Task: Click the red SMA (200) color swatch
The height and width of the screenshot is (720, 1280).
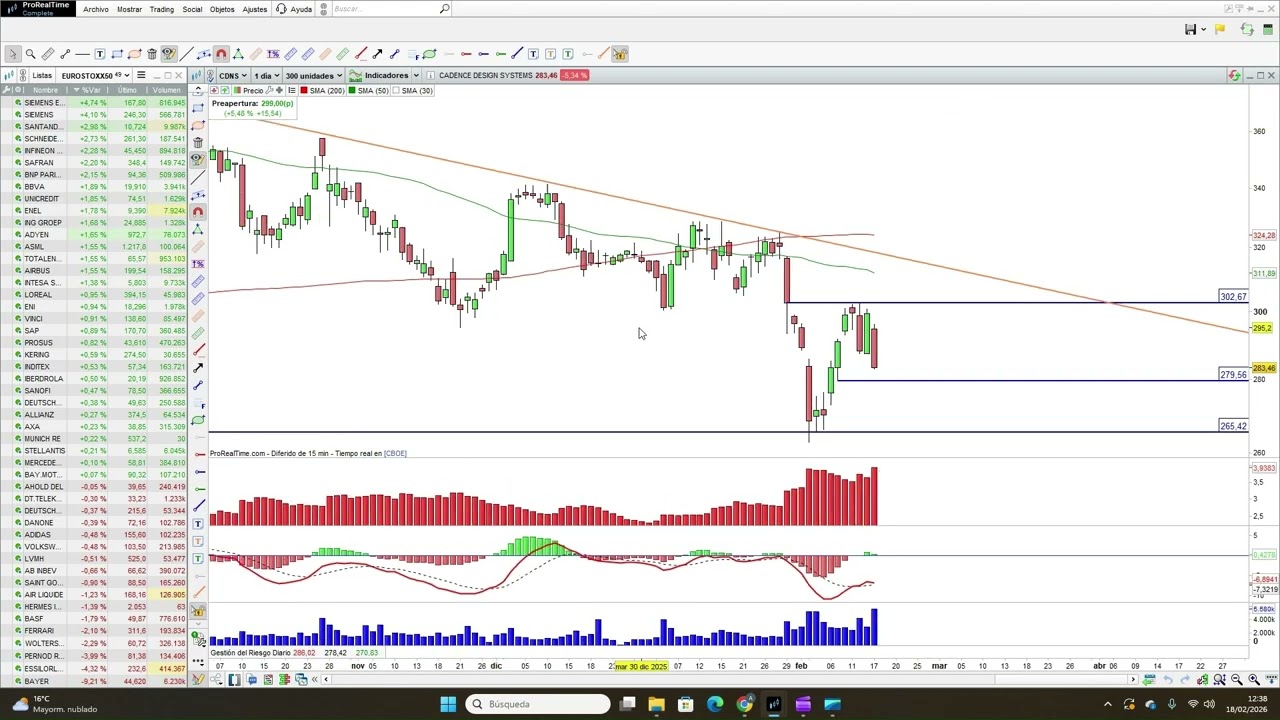Action: tap(304, 91)
